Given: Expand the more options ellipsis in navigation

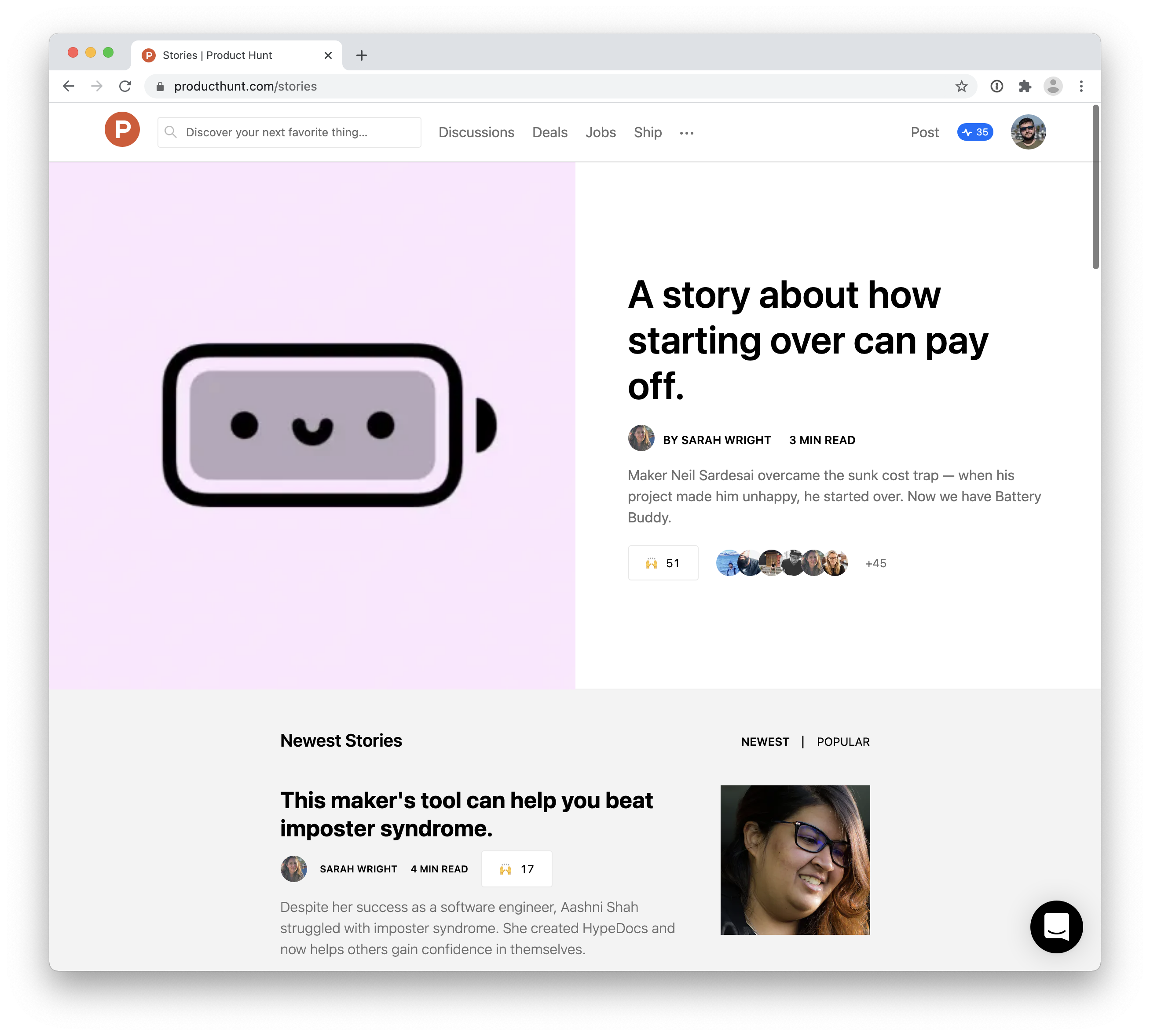Looking at the screenshot, I should (x=686, y=133).
